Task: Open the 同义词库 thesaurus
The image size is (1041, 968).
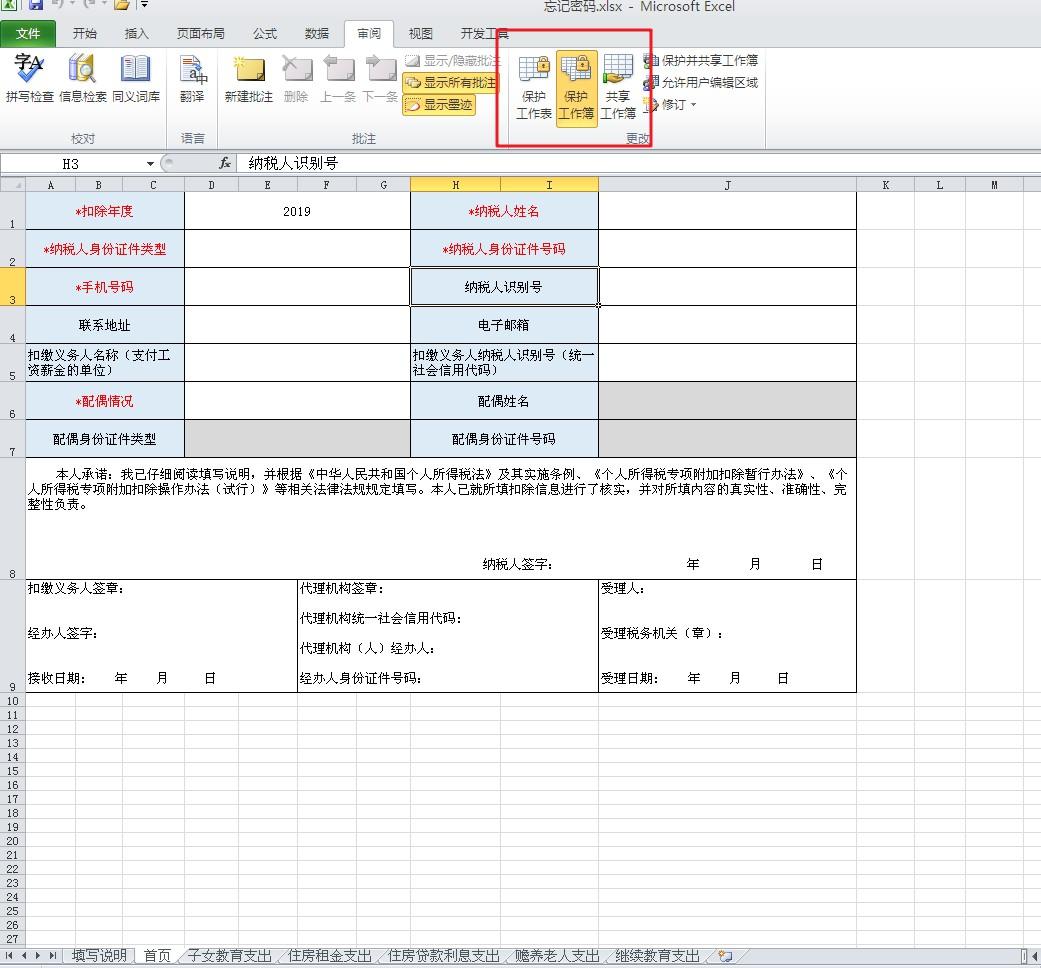Action: (x=135, y=78)
